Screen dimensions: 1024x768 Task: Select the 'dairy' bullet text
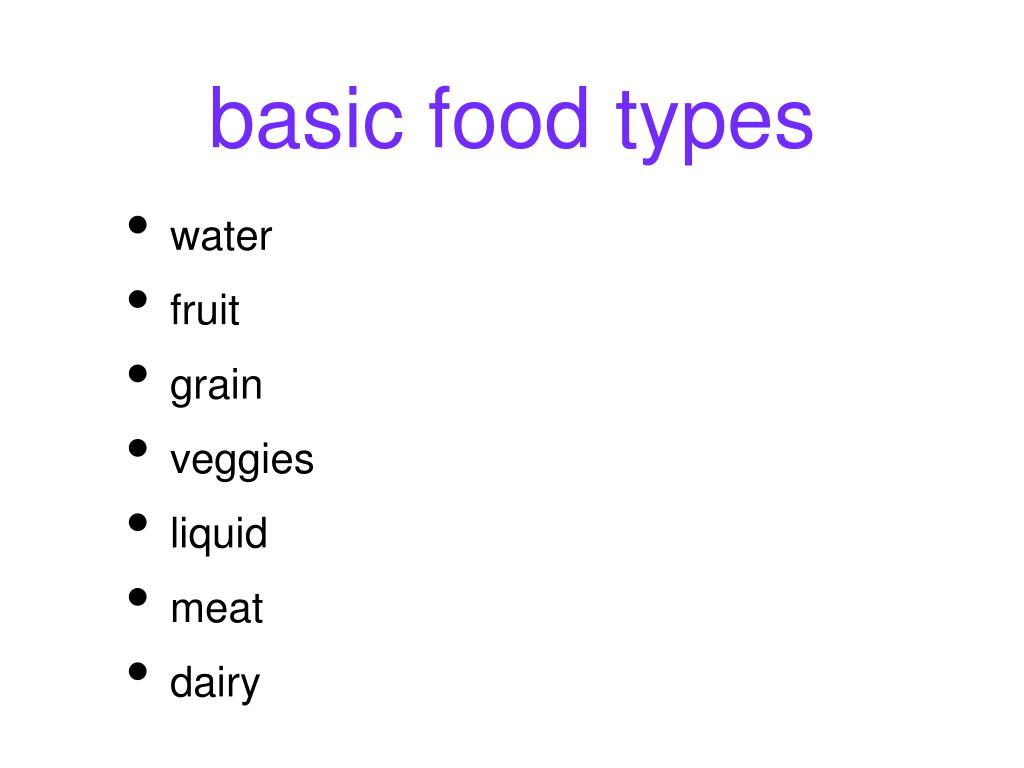click(x=215, y=684)
